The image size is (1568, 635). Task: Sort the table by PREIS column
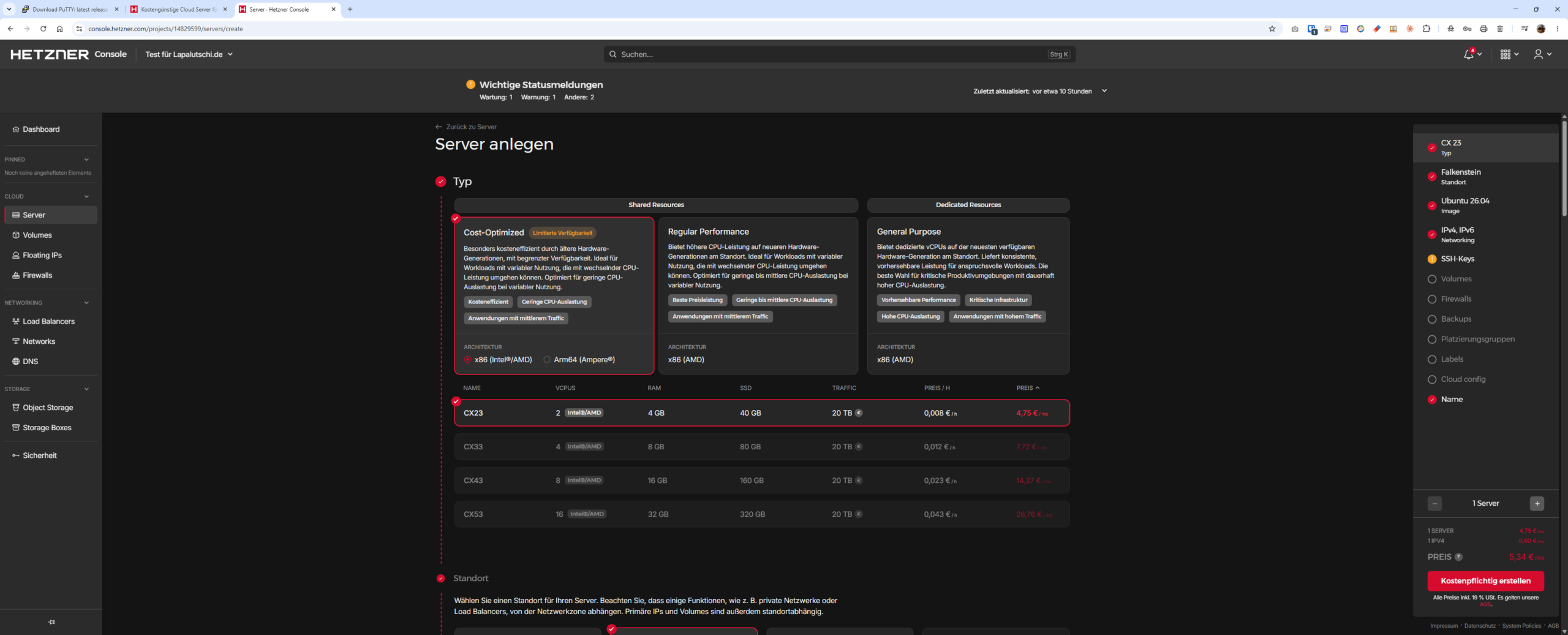1028,388
